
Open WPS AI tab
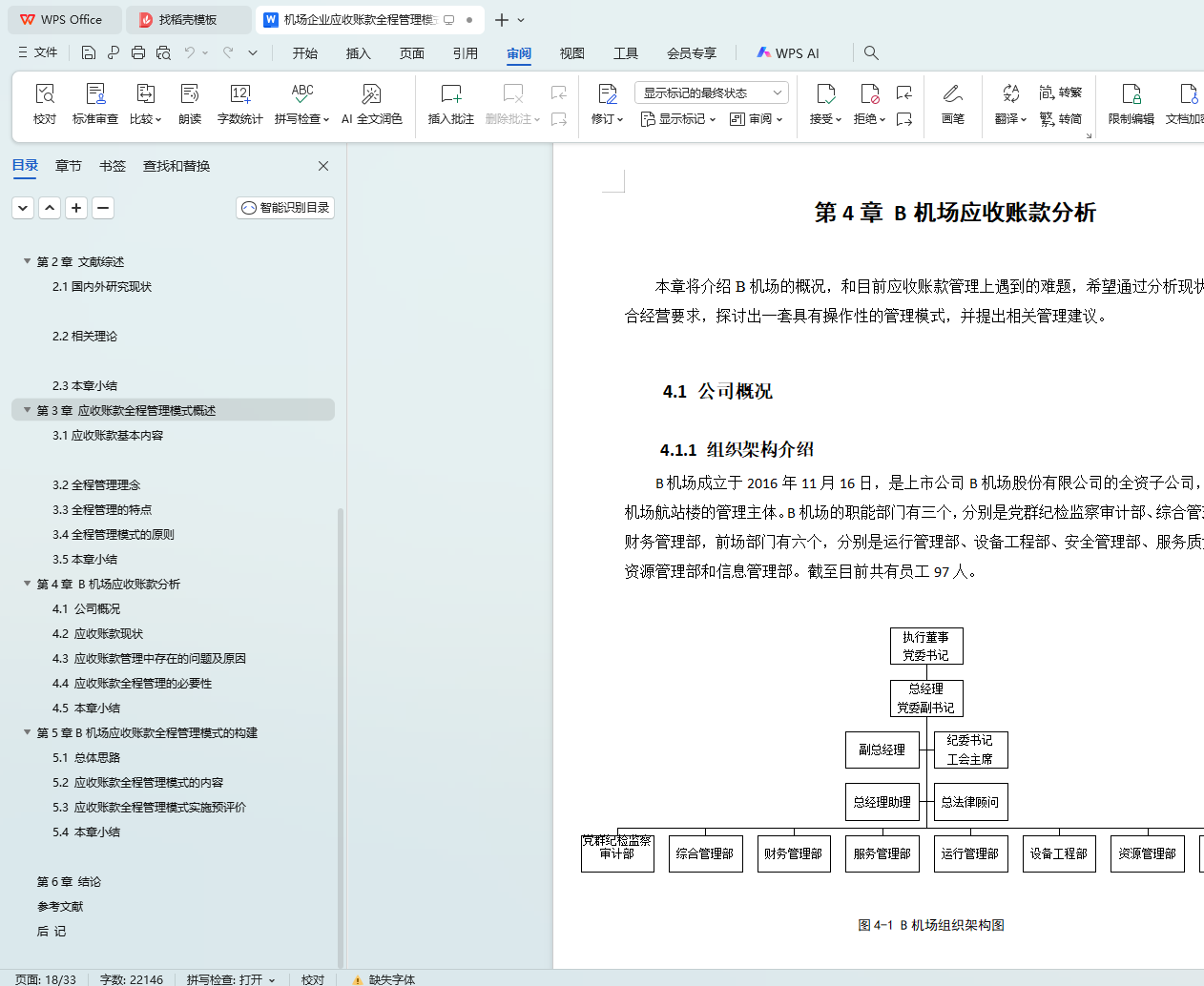point(788,53)
